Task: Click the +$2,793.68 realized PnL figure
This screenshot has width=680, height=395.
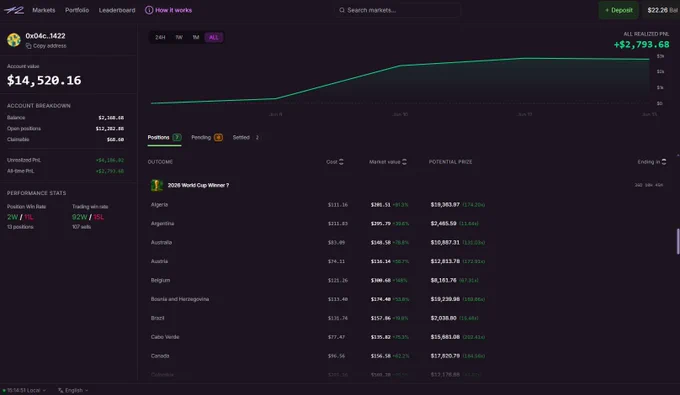Action: coord(641,44)
